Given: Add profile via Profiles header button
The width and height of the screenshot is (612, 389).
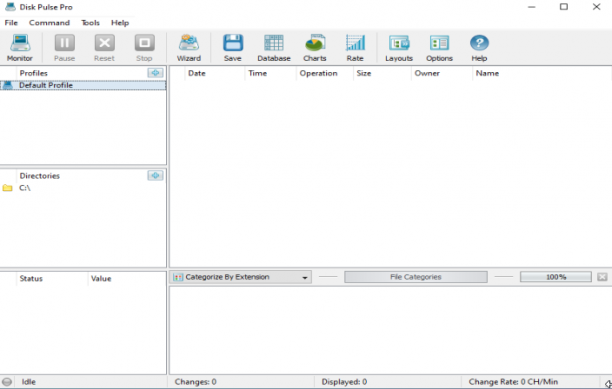Looking at the screenshot, I should [x=155, y=73].
